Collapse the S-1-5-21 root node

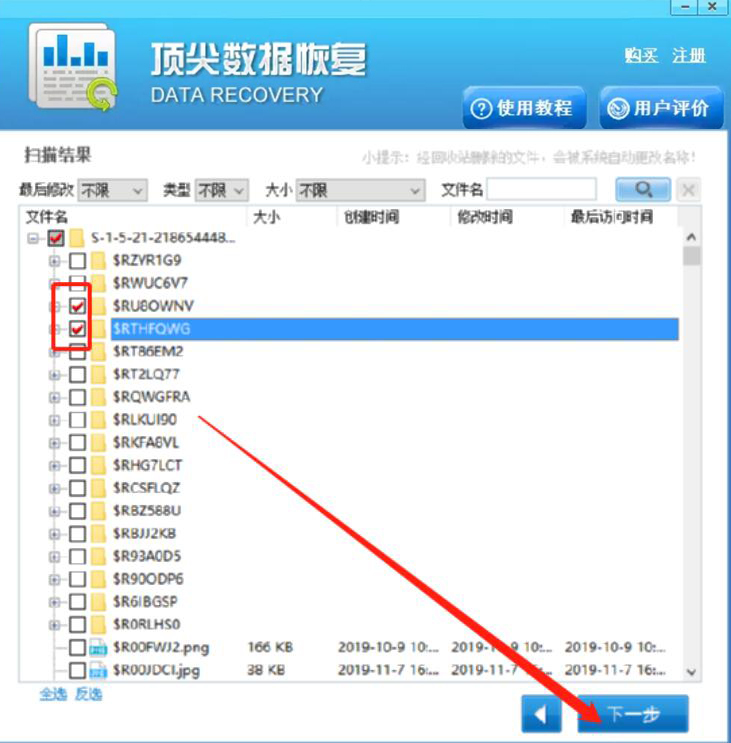tap(33, 237)
